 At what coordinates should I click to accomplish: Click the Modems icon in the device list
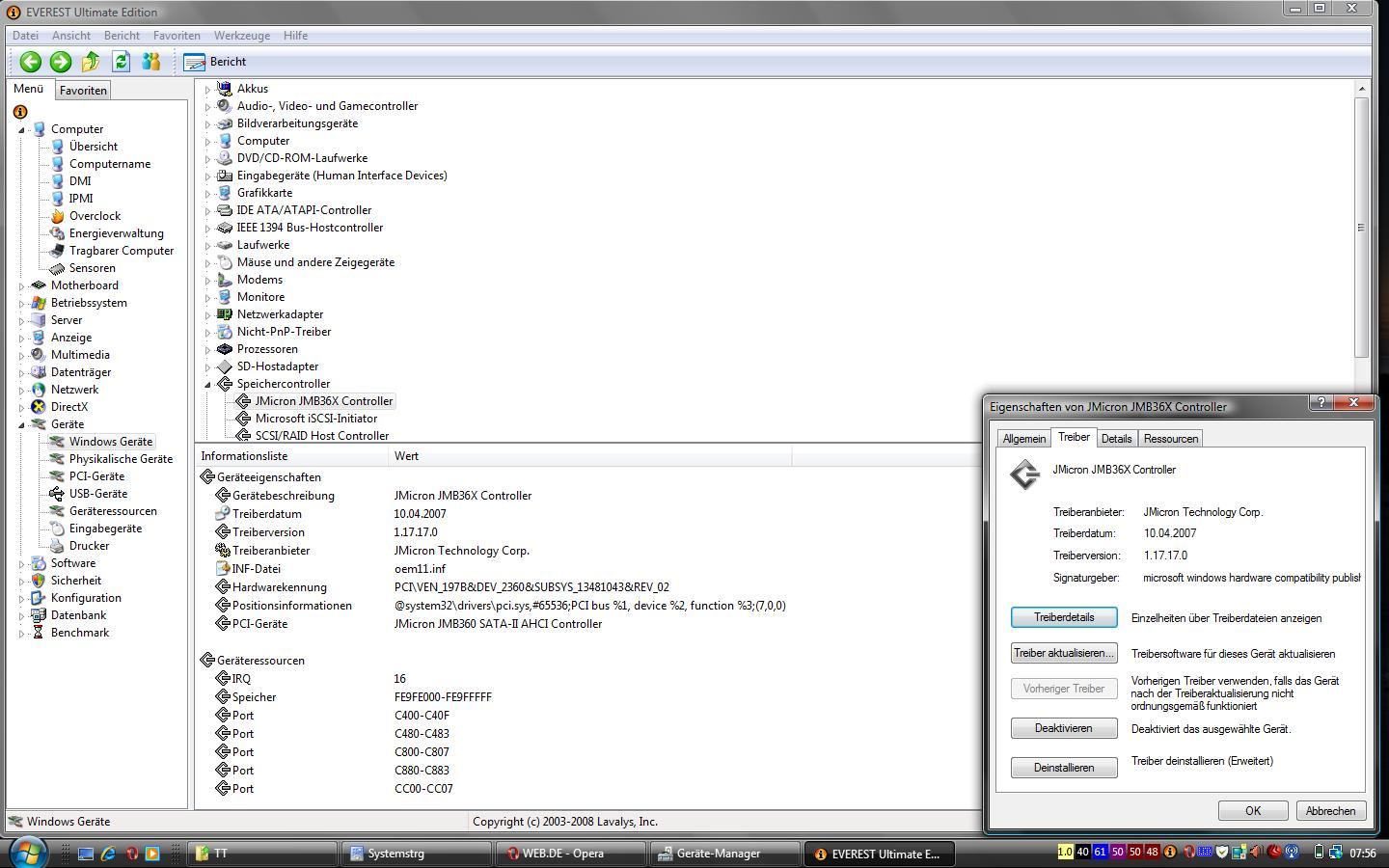pyautogui.click(x=225, y=280)
